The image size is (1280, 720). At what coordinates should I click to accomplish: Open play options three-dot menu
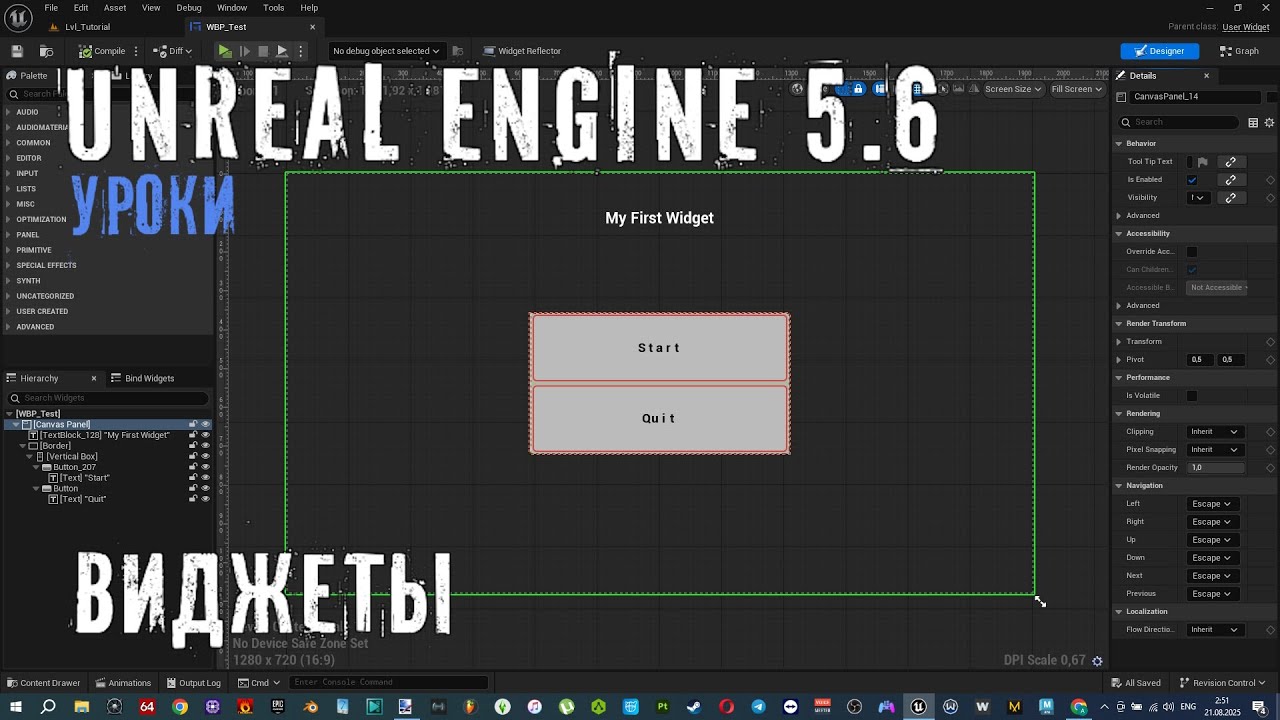tap(300, 51)
